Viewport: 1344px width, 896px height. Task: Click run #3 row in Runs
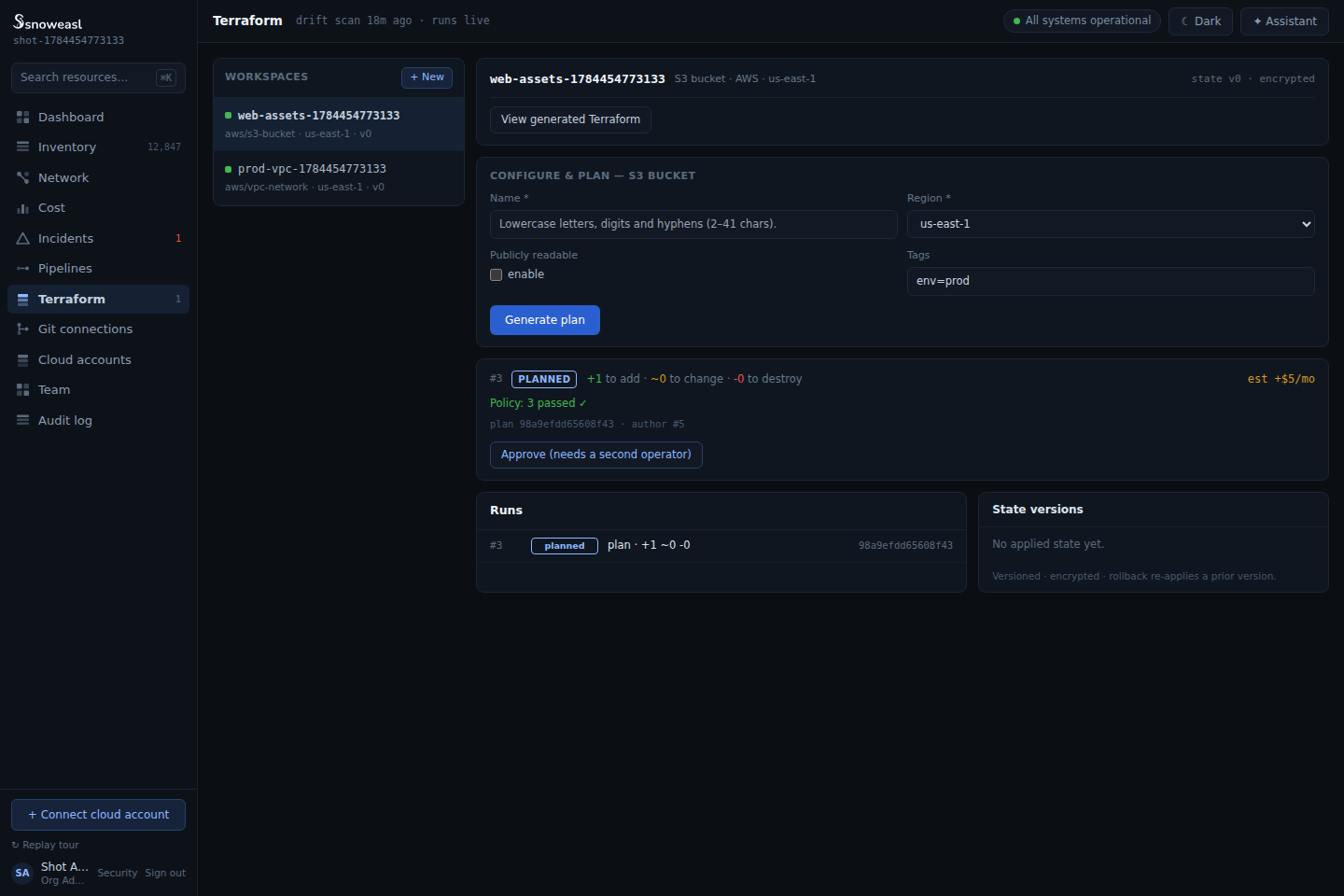(x=721, y=546)
